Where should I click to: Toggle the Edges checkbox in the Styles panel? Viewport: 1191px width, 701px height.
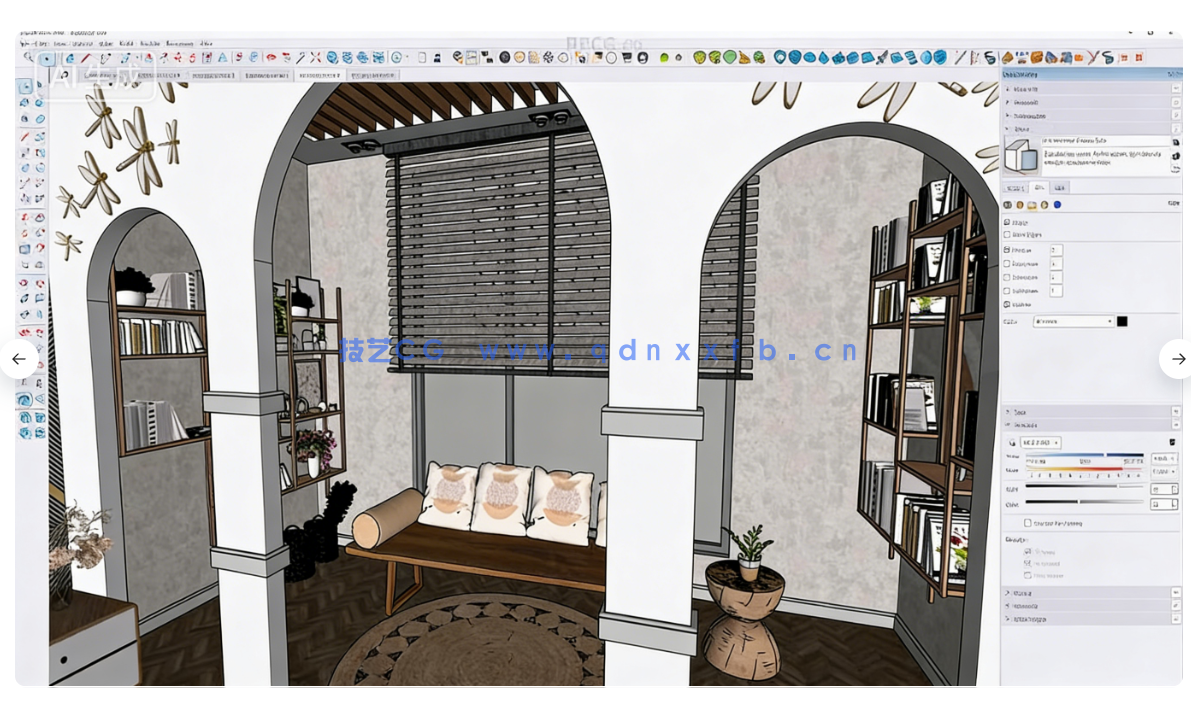(1007, 222)
